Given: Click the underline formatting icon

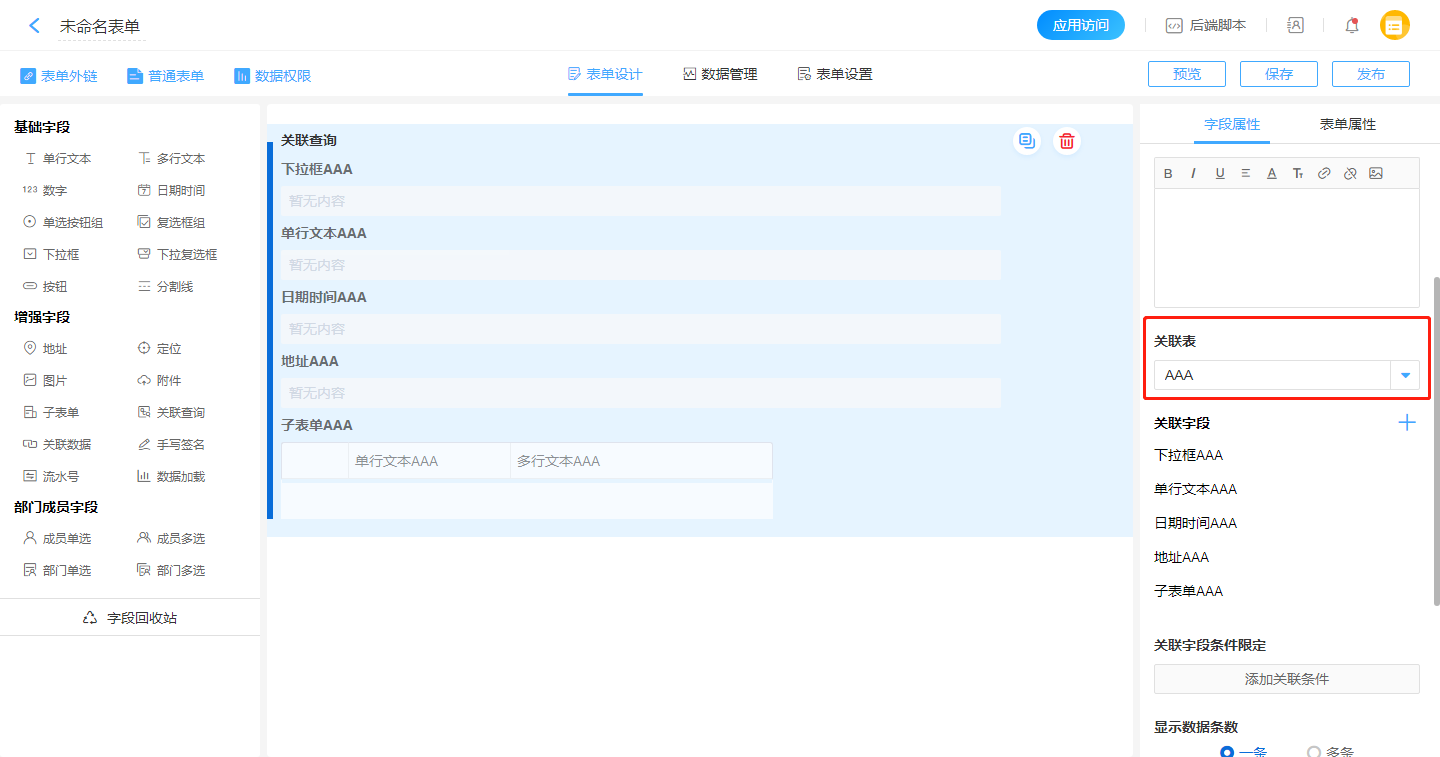Looking at the screenshot, I should (1220, 173).
